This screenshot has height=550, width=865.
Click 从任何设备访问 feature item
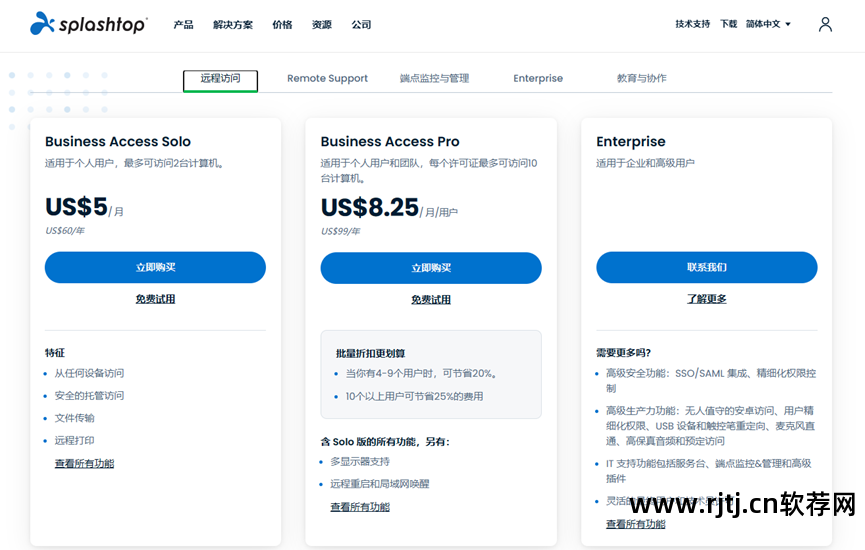click(x=89, y=373)
